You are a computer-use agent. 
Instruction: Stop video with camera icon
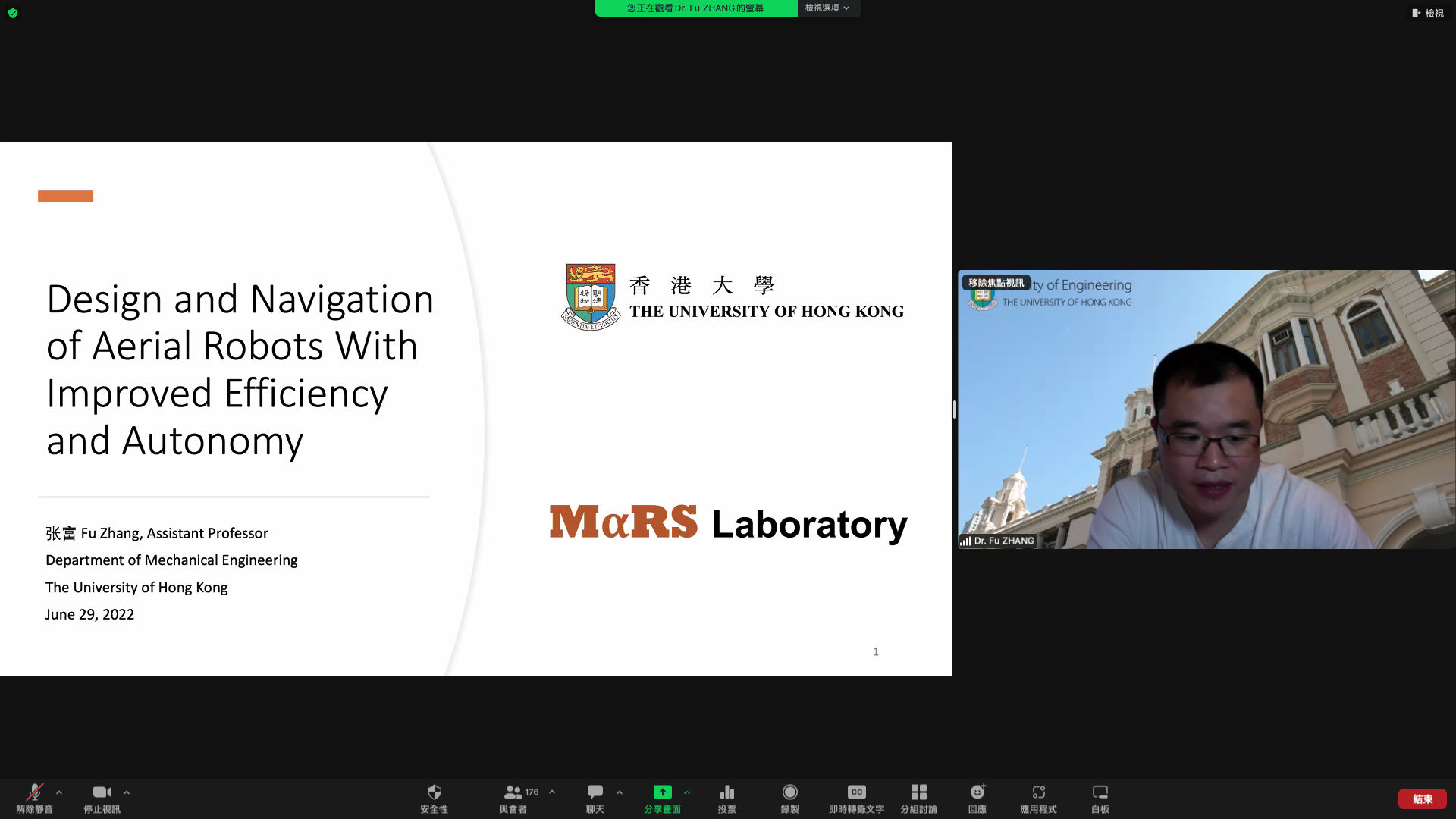tap(102, 792)
